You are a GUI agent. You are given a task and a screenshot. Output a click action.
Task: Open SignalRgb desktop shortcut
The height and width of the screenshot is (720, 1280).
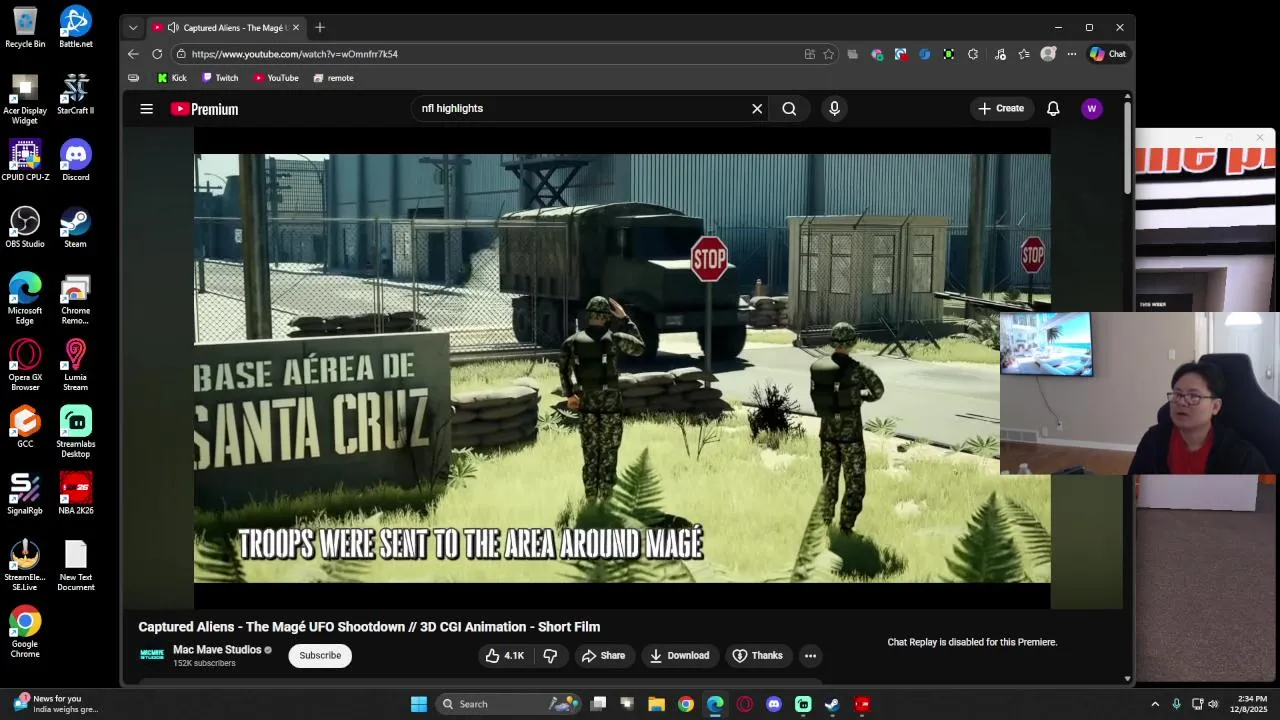pyautogui.click(x=25, y=494)
